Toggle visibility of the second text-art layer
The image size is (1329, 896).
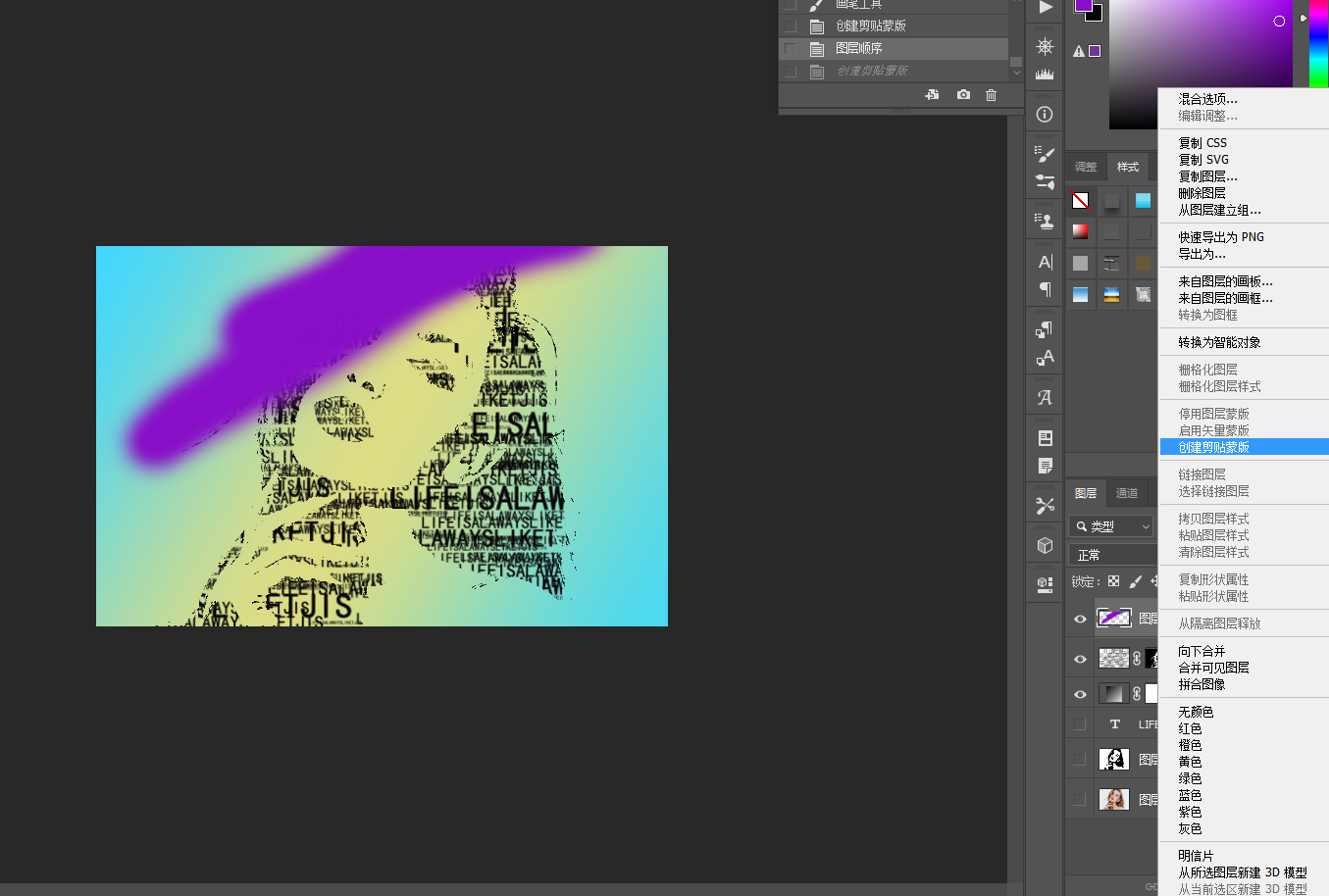1079,658
